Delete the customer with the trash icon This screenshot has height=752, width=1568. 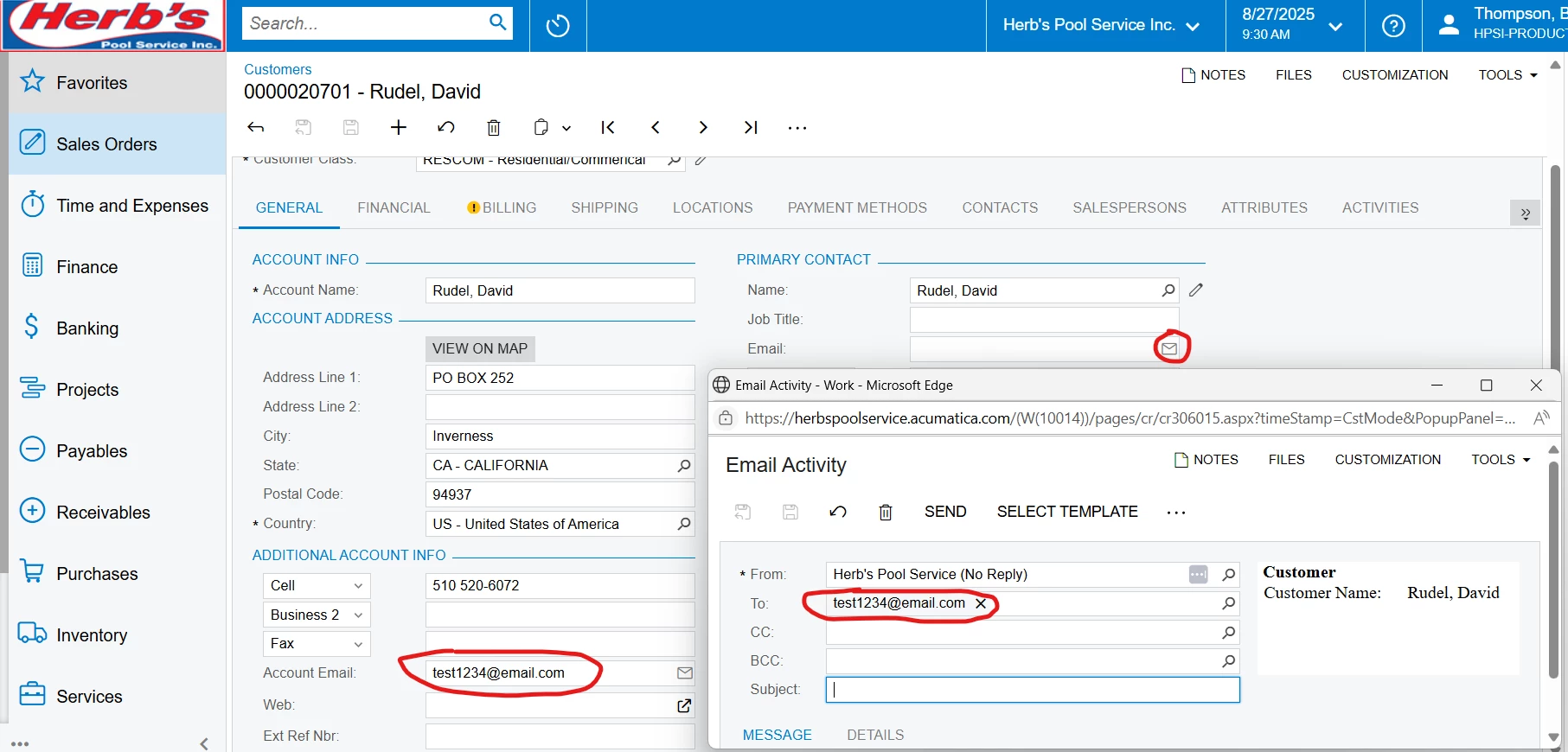pos(494,128)
